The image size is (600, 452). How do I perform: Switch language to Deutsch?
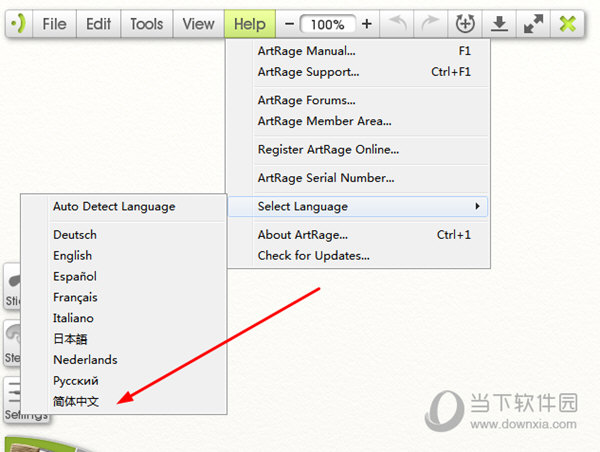[x=124, y=235]
